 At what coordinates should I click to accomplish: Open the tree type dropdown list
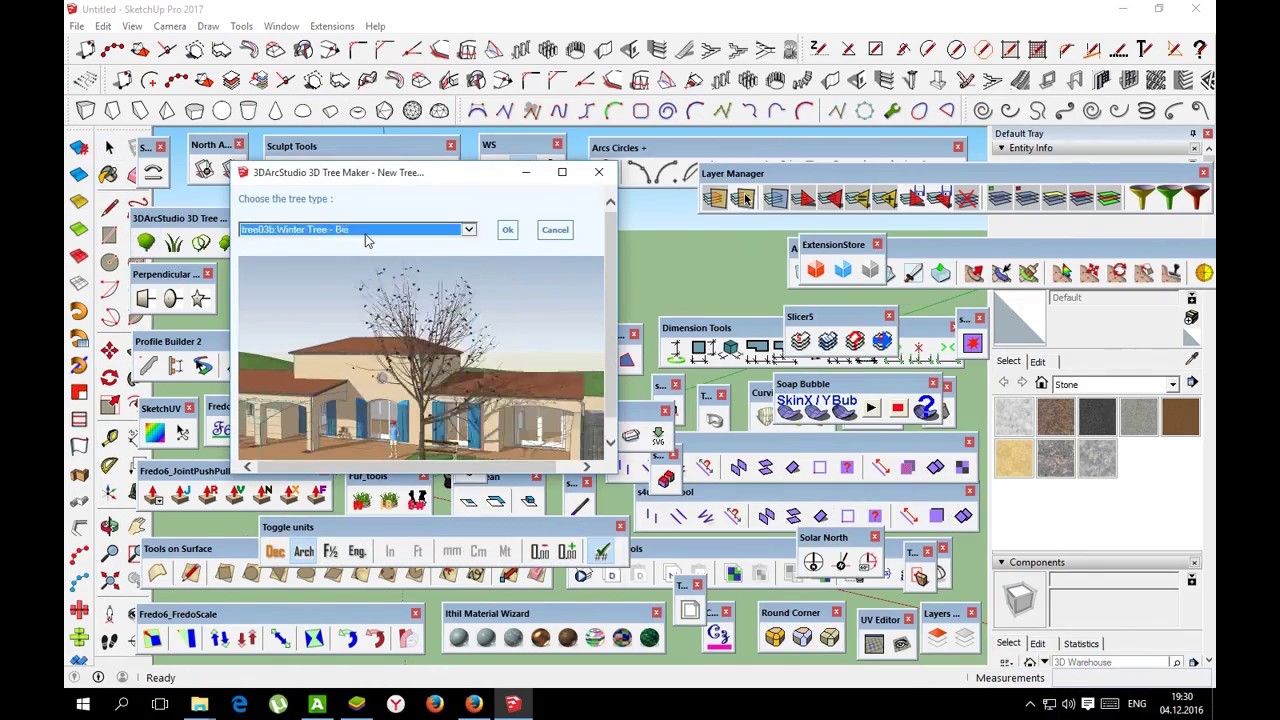coord(468,230)
